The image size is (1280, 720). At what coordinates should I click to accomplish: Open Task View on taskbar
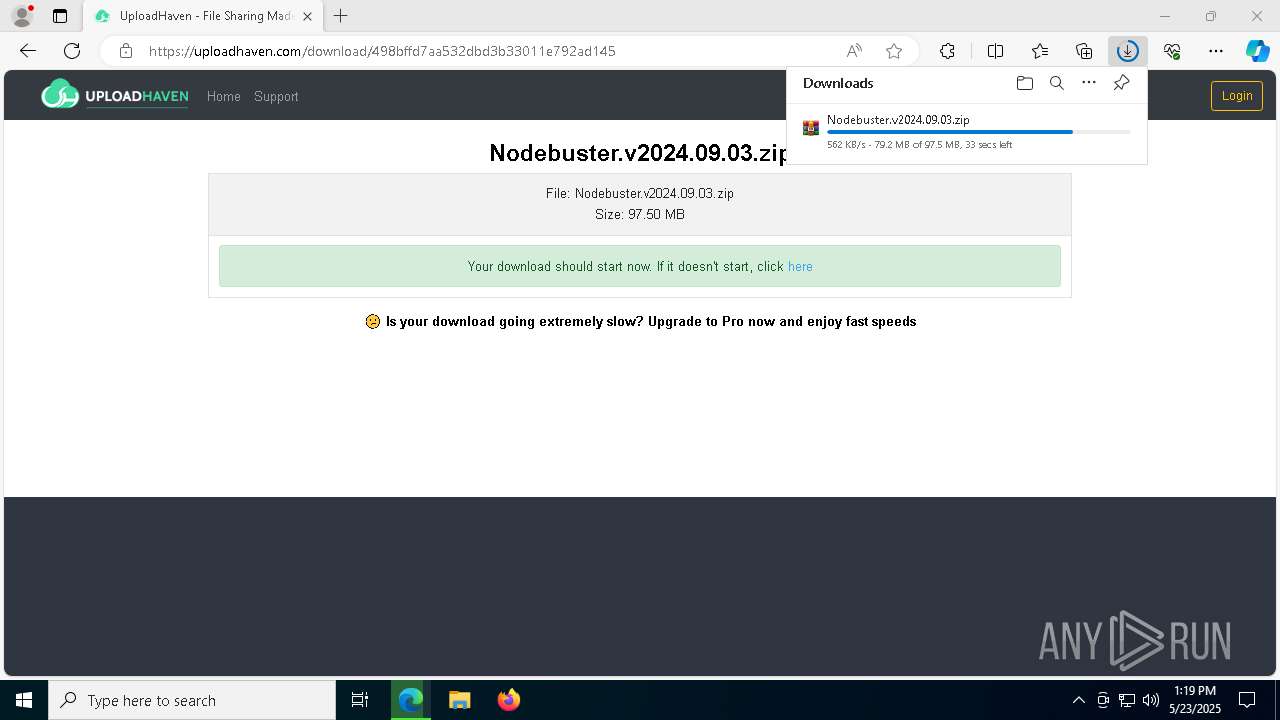tap(360, 700)
